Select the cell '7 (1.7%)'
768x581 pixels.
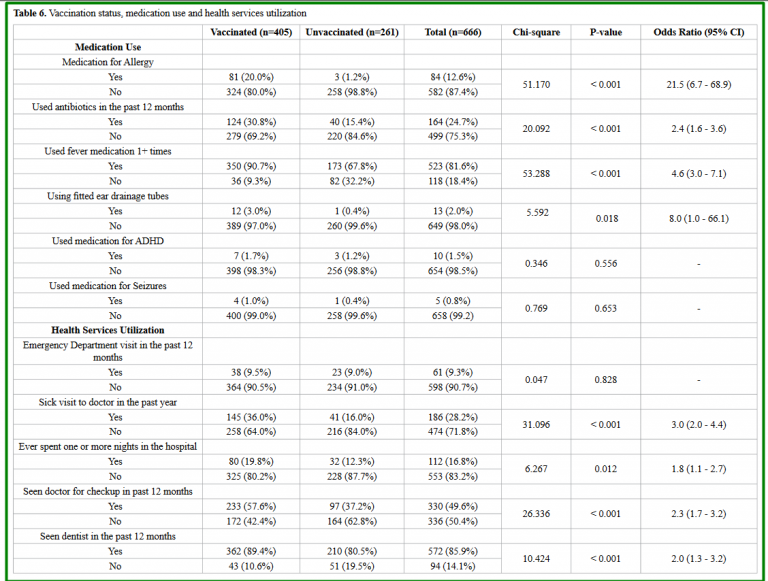[251, 256]
